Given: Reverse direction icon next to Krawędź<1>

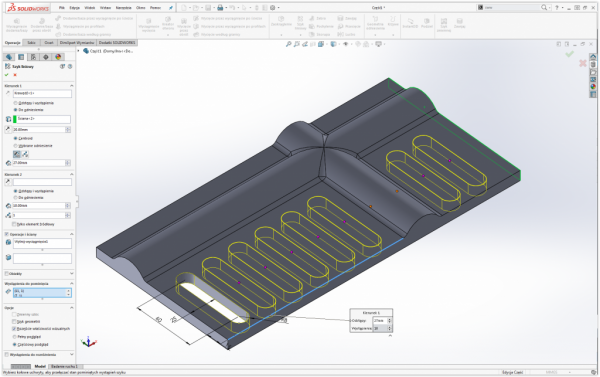Looking at the screenshot, I should click(8, 93).
